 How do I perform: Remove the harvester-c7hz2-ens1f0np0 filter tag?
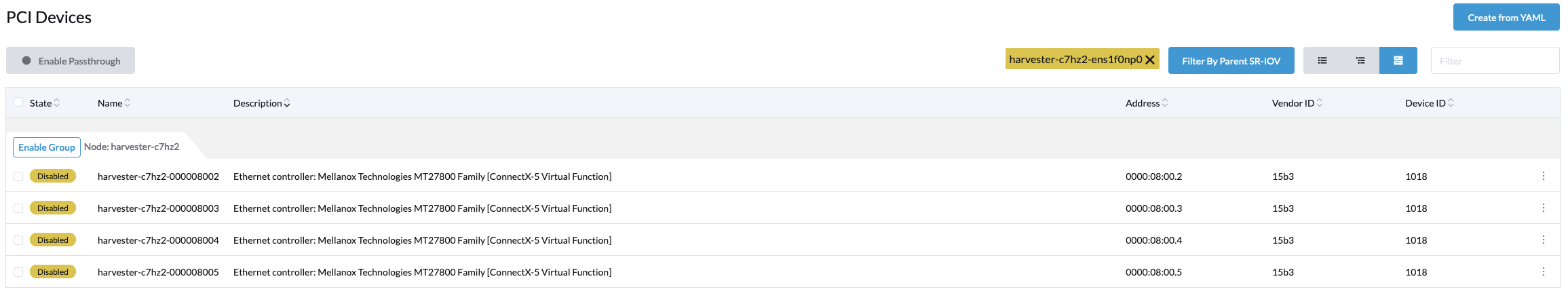(x=1150, y=60)
